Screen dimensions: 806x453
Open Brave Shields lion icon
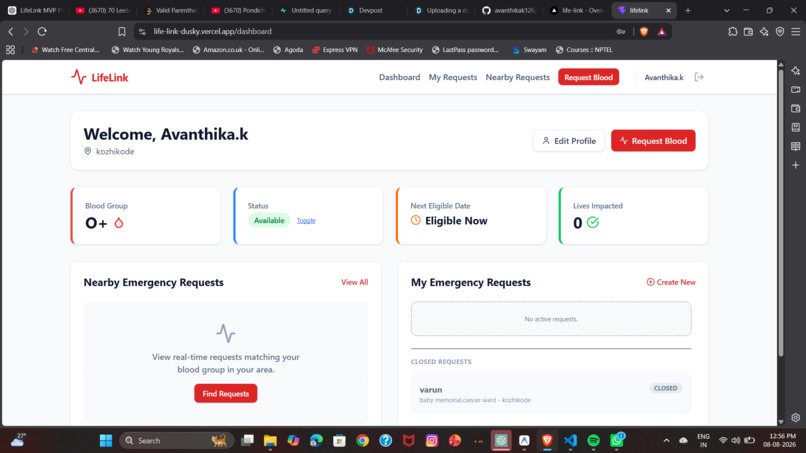[x=644, y=31]
